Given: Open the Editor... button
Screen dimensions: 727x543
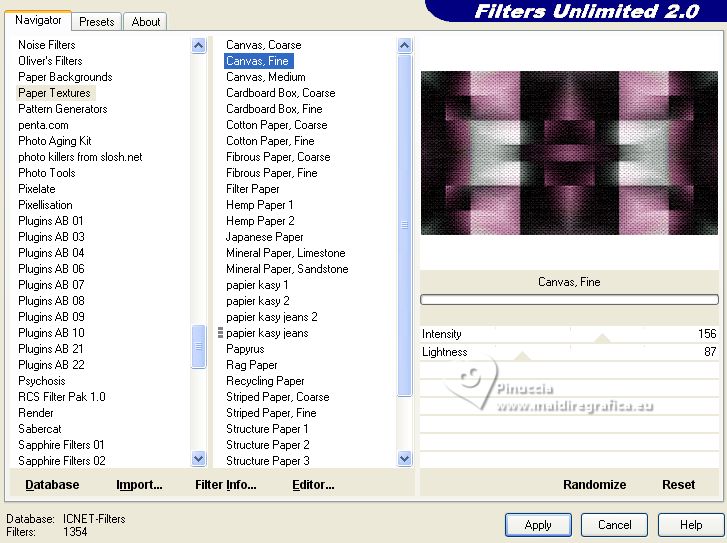Looking at the screenshot, I should click(313, 485).
